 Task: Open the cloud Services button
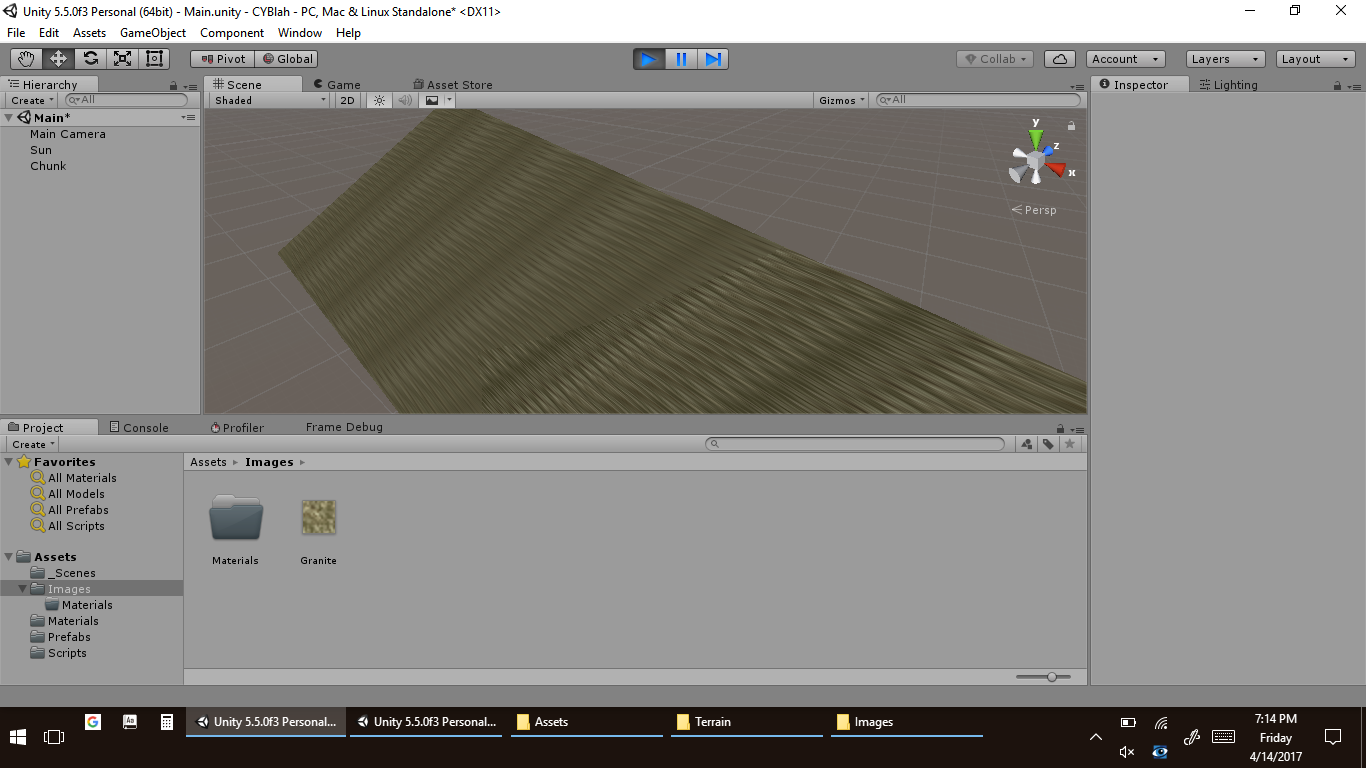1059,59
